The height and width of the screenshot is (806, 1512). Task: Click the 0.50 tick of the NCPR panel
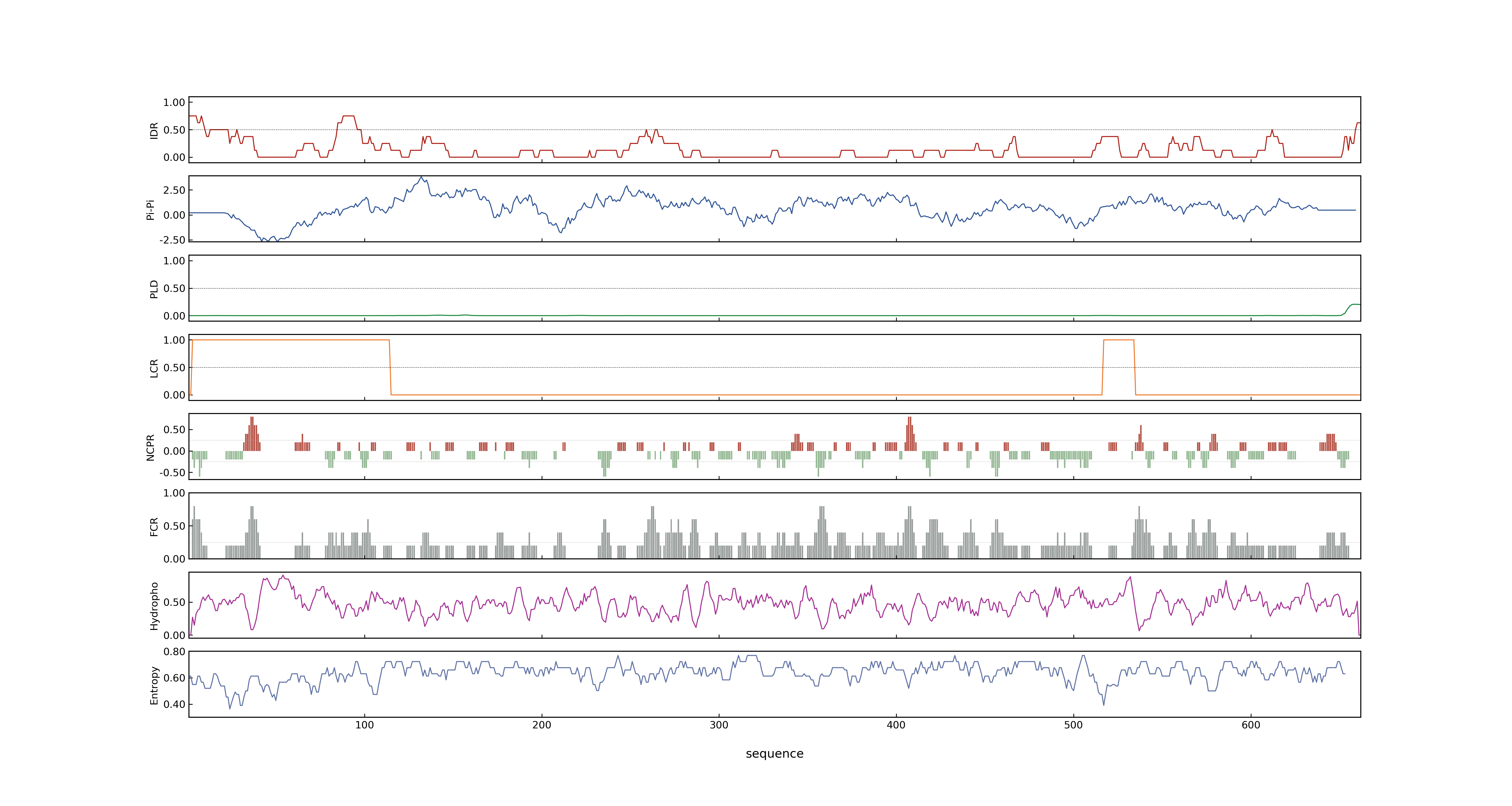(174, 430)
